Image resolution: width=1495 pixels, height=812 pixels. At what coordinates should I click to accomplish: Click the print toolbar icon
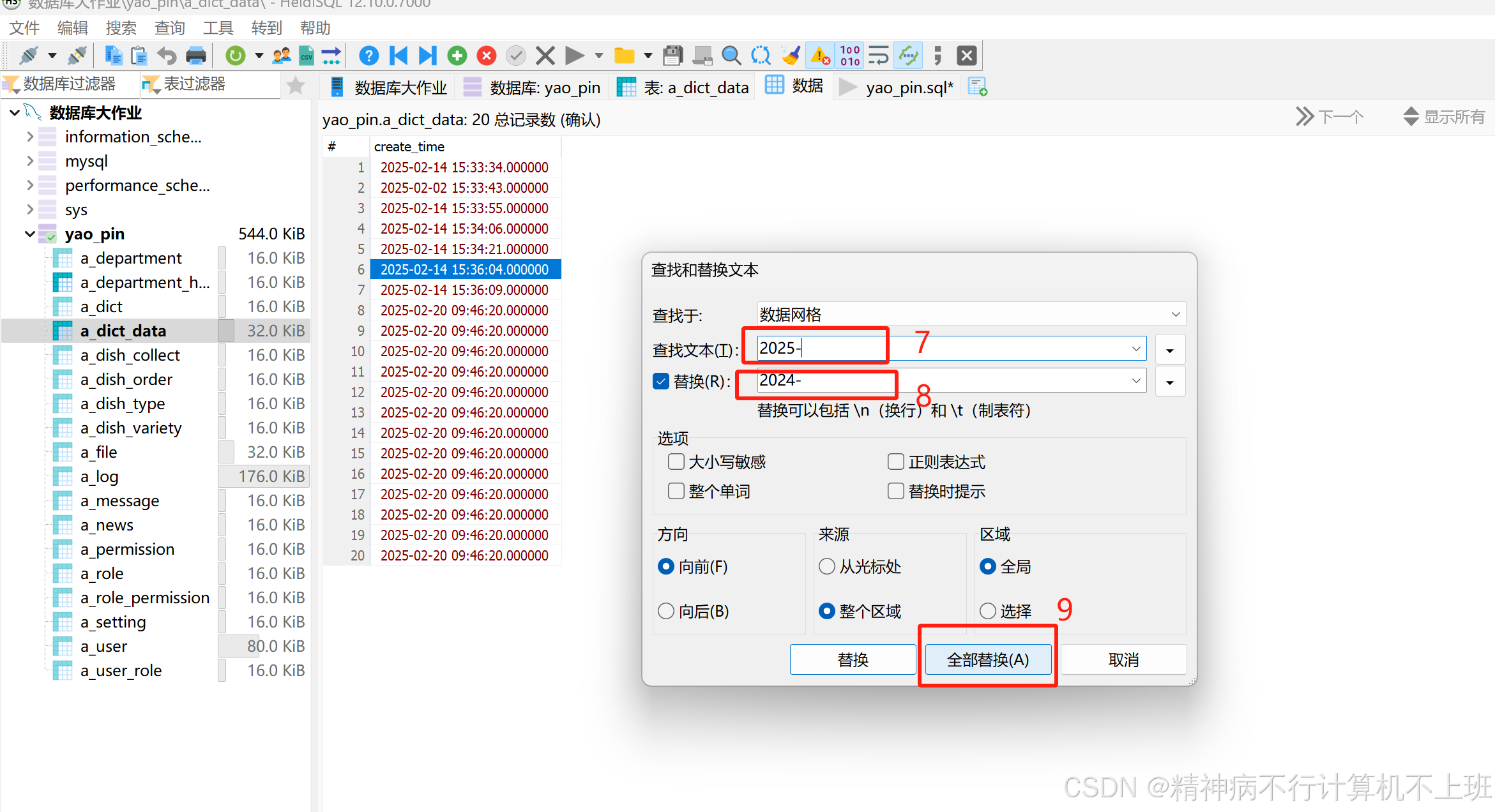[196, 56]
